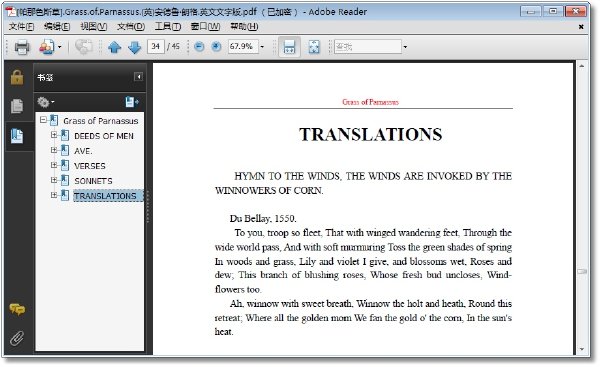Open the Find options dropdown arrow

pos(405,47)
